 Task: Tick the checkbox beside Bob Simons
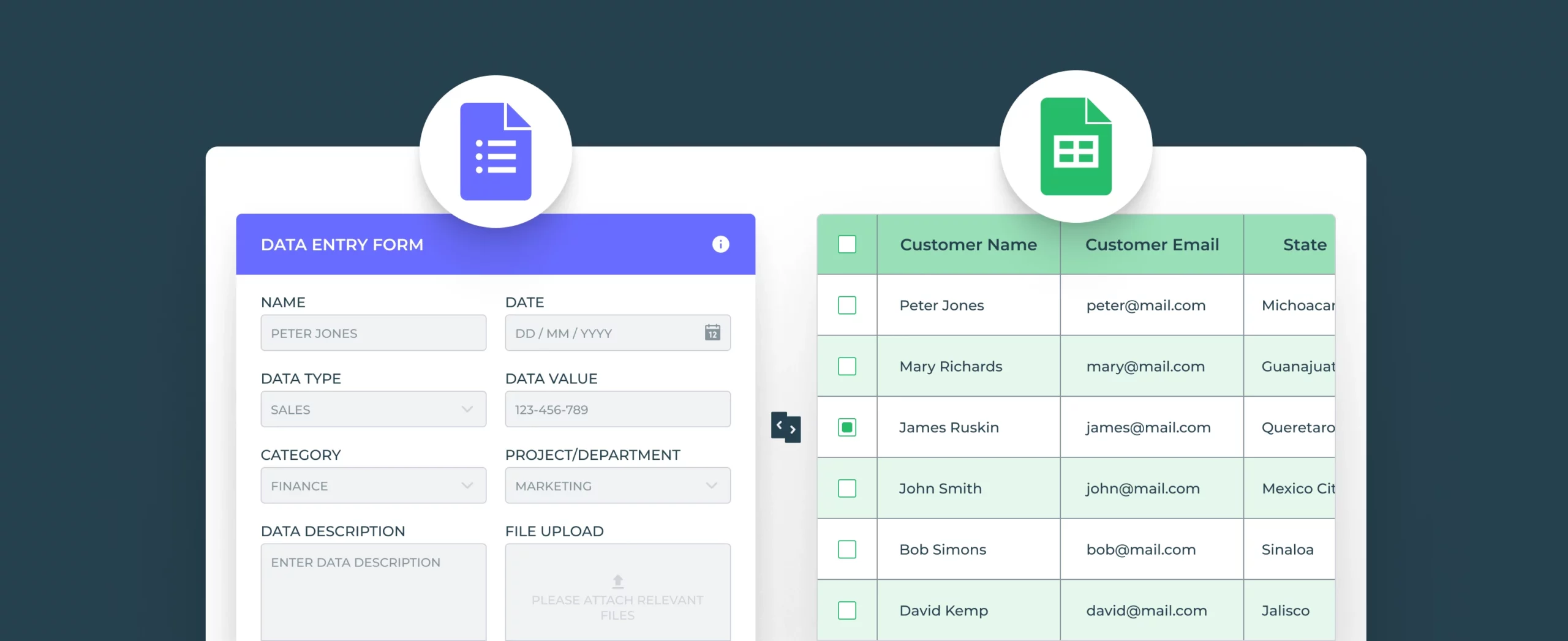(846, 549)
